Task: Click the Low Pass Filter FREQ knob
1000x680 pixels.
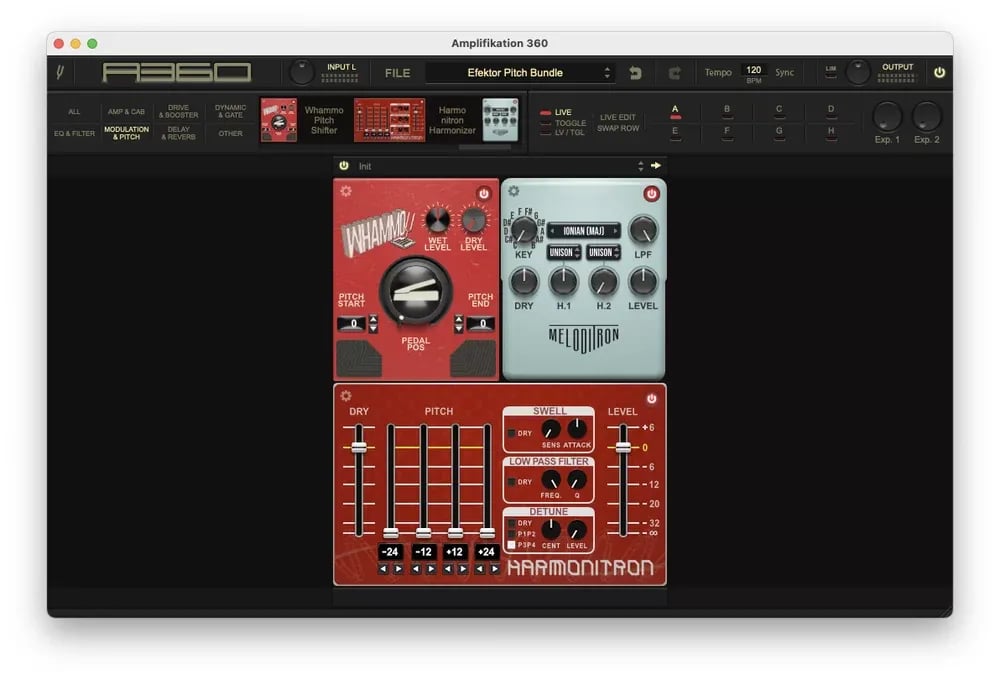Action: click(551, 480)
